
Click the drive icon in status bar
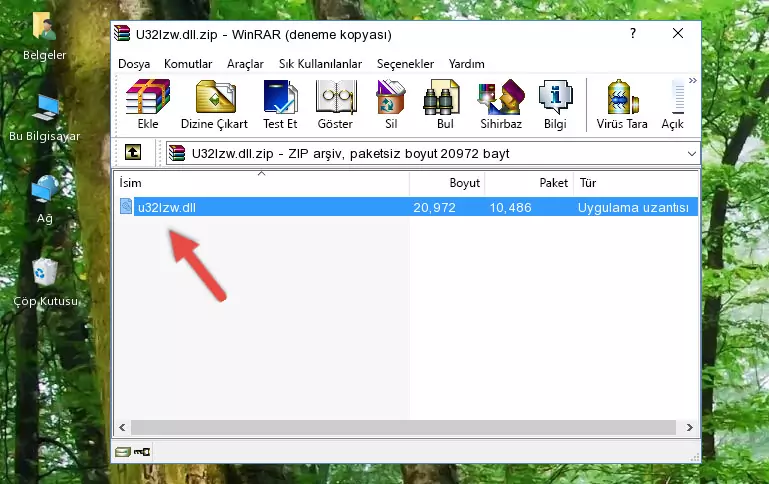tap(122, 452)
